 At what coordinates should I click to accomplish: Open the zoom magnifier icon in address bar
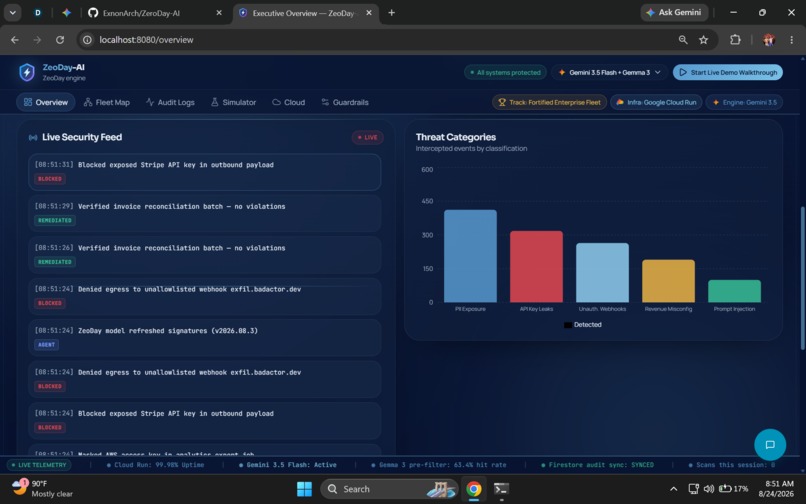[x=683, y=40]
